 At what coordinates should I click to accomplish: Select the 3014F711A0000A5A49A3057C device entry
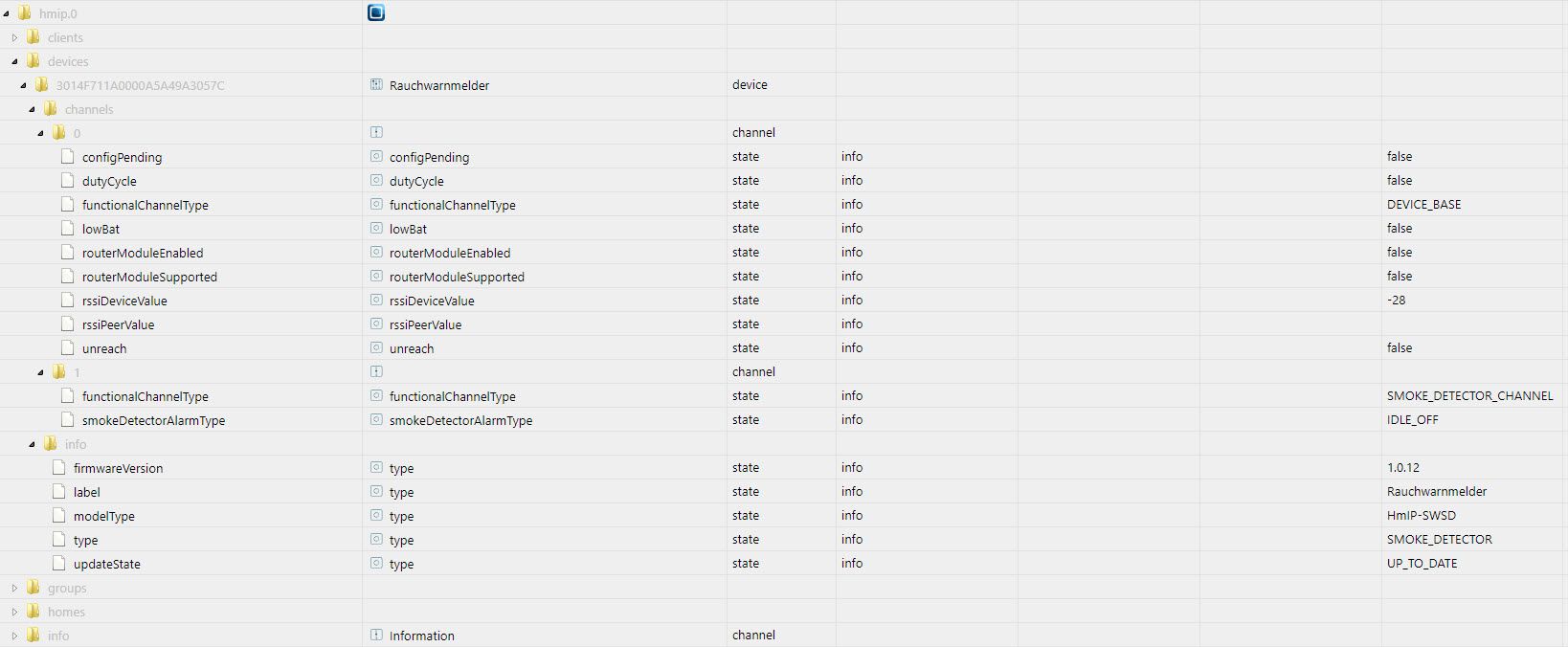point(140,85)
